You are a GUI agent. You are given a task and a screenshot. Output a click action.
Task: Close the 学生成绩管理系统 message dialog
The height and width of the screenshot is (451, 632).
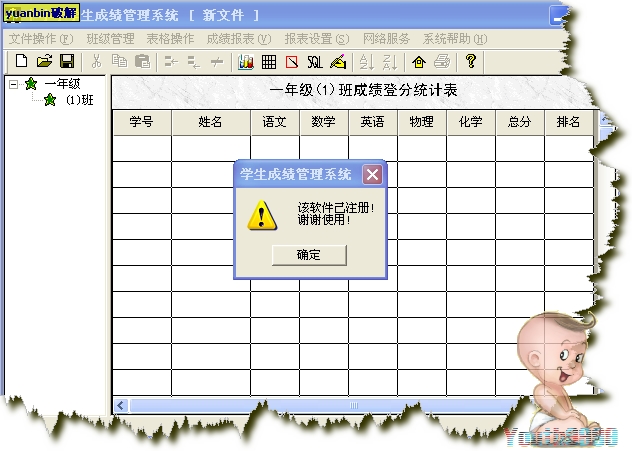point(372,174)
